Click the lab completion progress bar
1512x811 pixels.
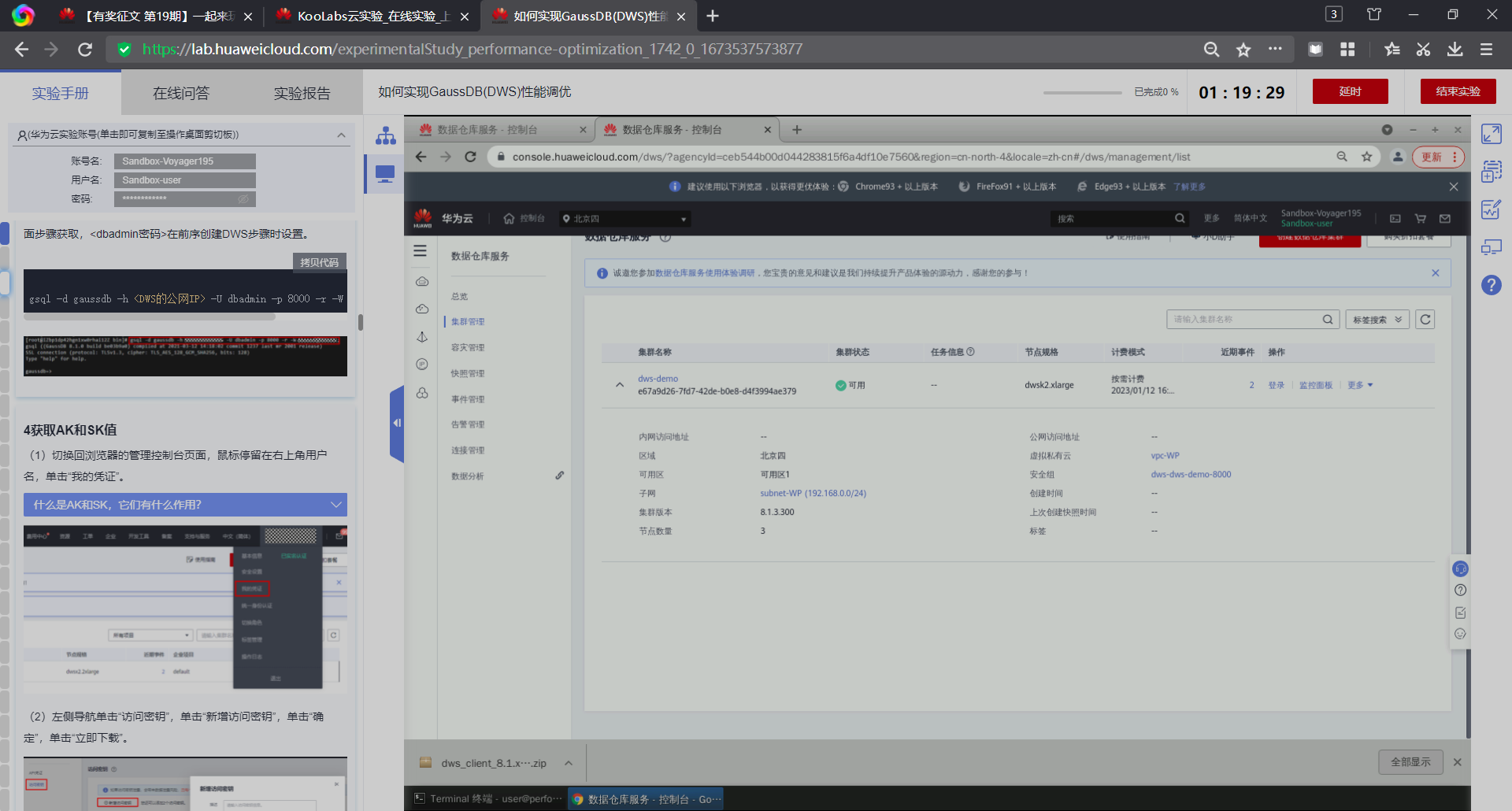coord(1082,93)
